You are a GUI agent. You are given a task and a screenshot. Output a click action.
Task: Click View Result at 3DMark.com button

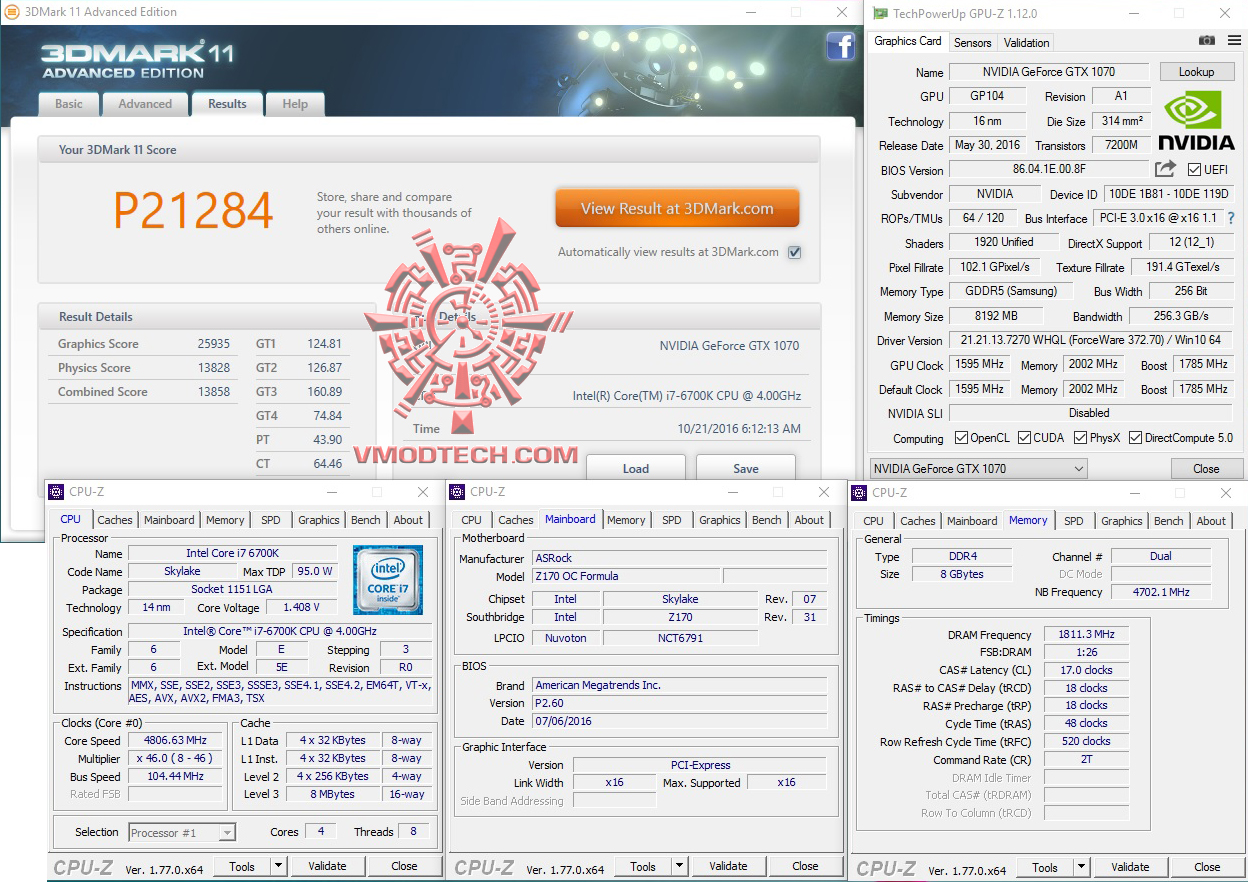point(677,209)
